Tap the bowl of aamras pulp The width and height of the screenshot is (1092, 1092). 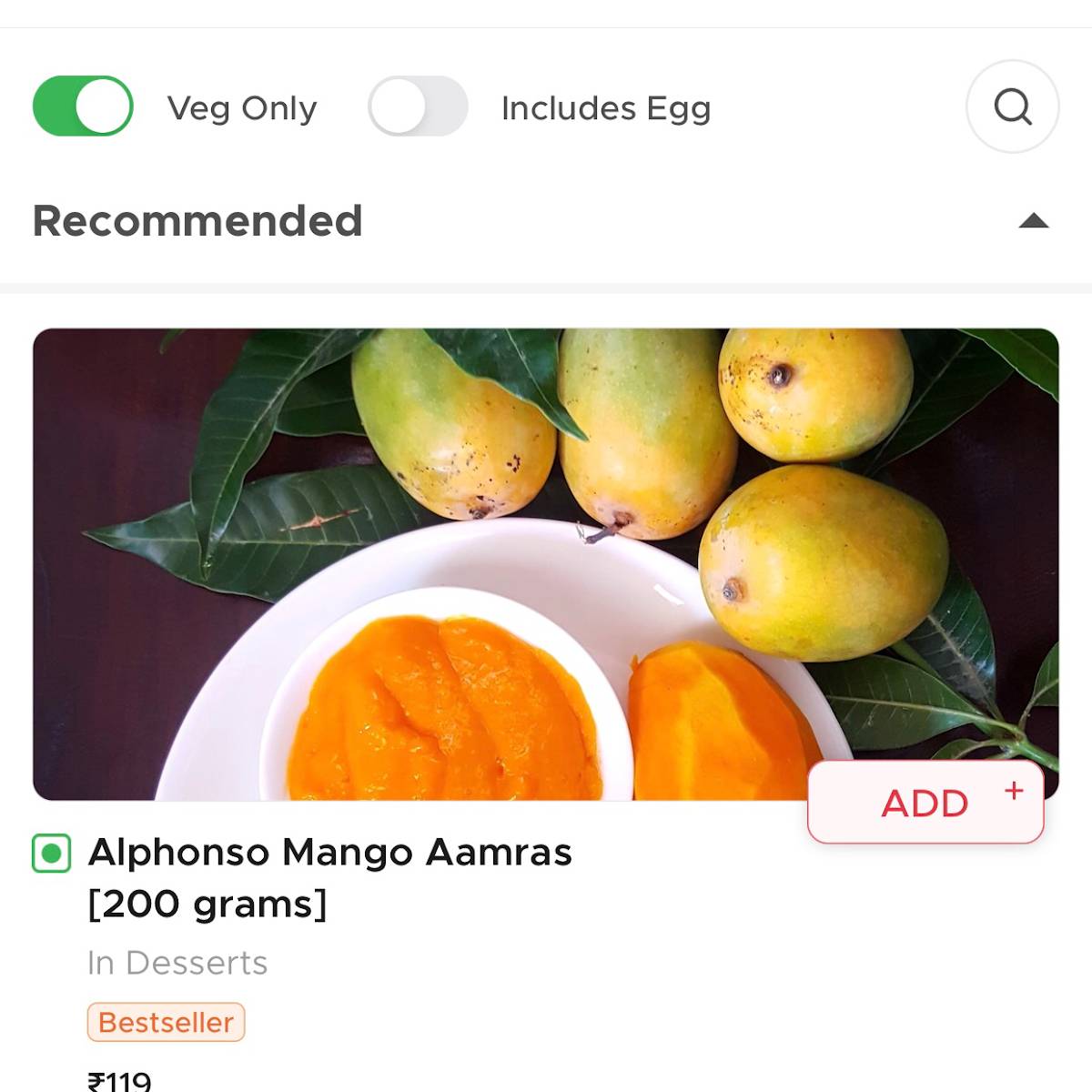coord(446,710)
